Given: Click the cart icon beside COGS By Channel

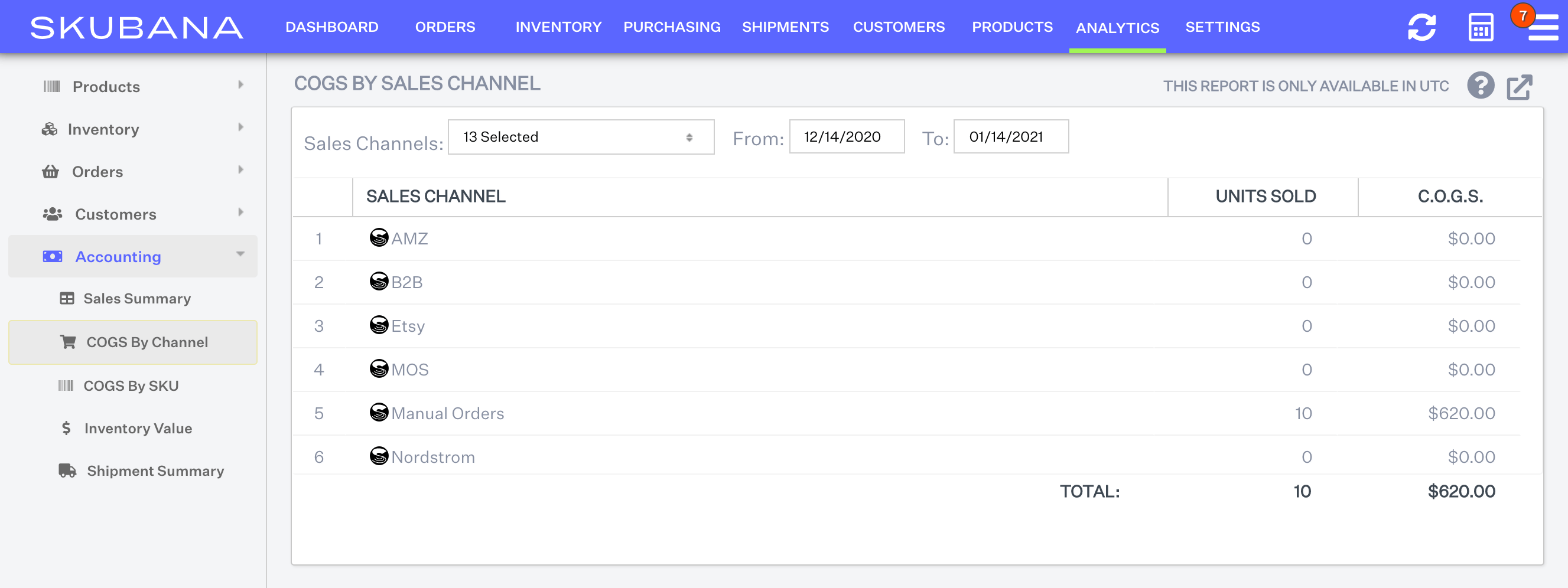Looking at the screenshot, I should (x=68, y=342).
